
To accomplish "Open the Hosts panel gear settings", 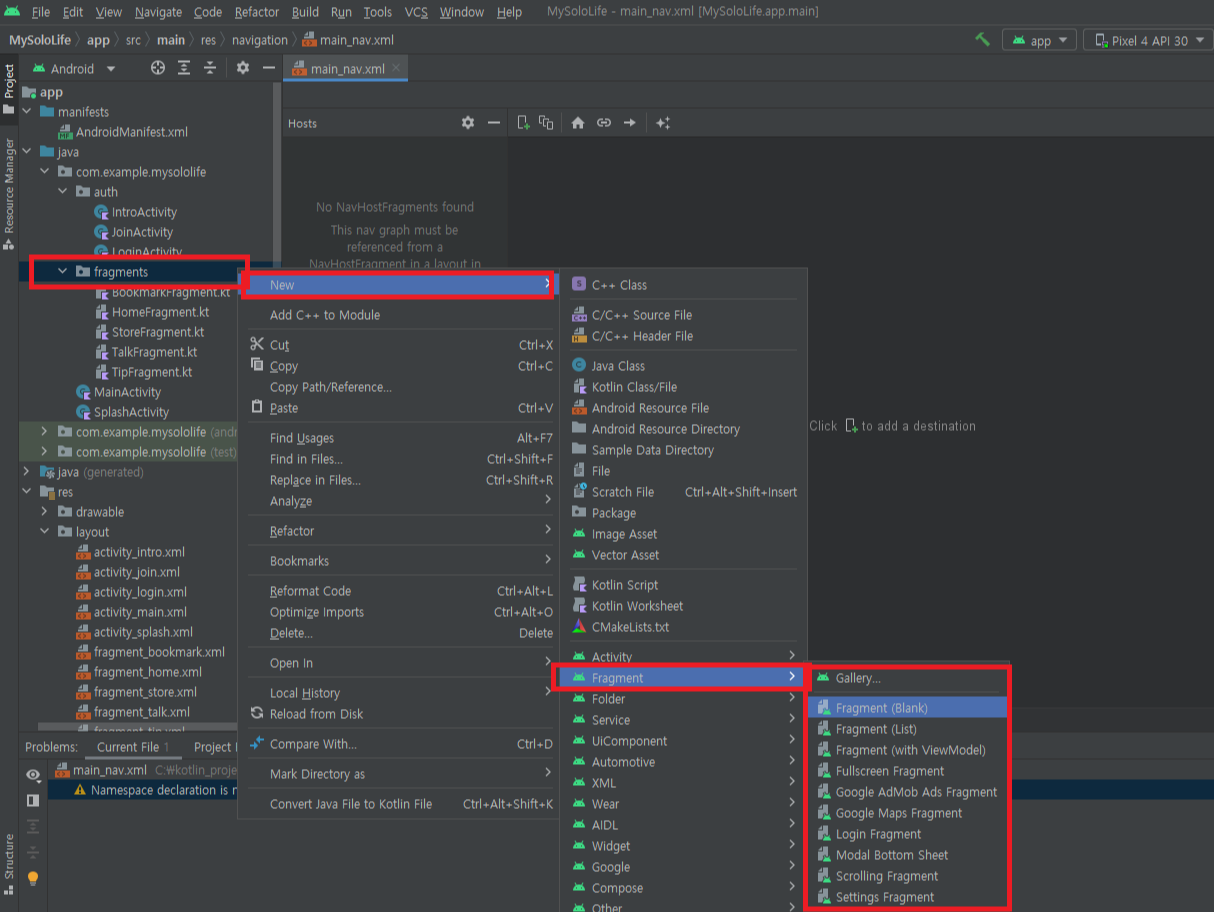I will point(468,123).
